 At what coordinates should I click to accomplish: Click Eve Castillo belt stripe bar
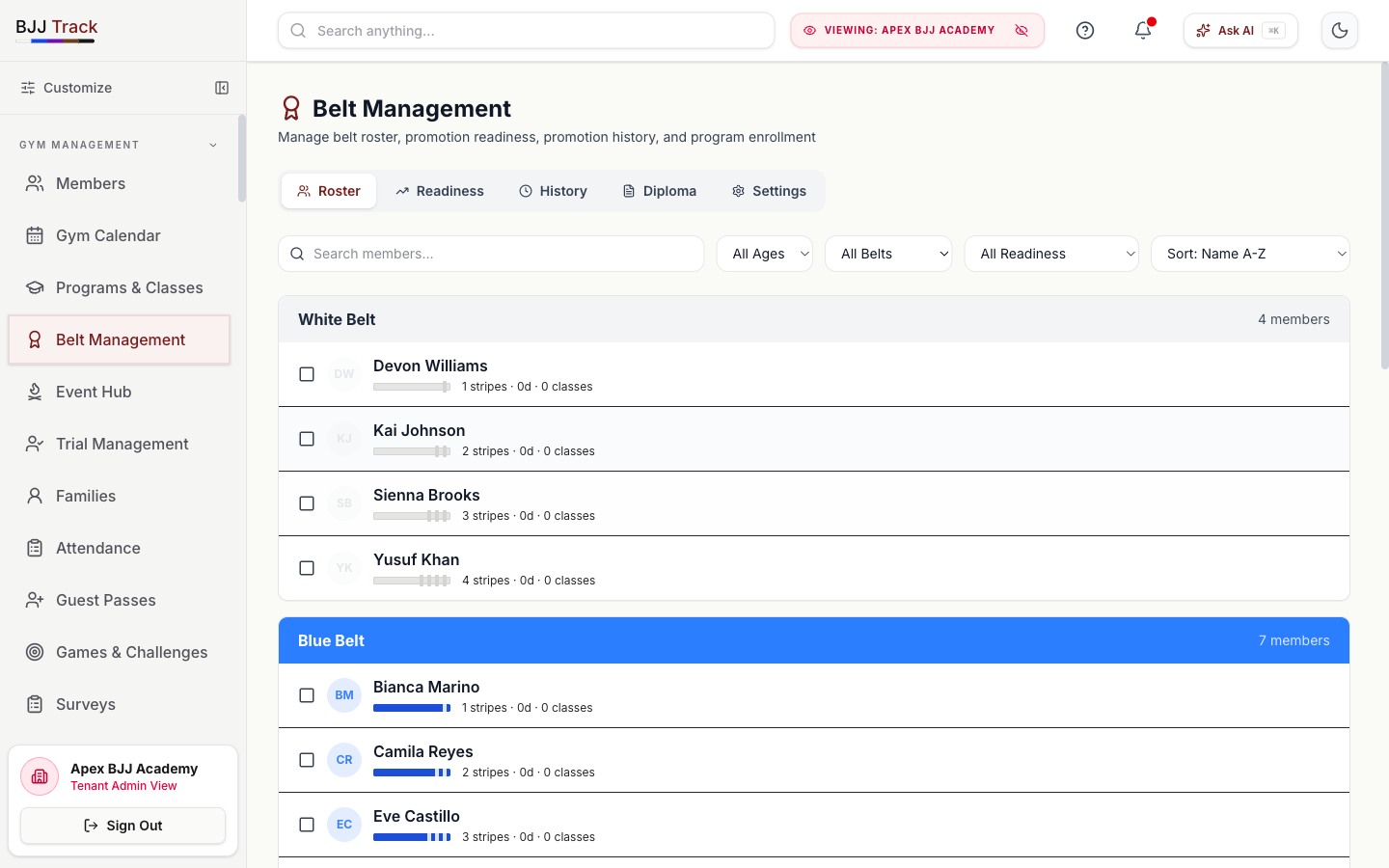tap(412, 837)
